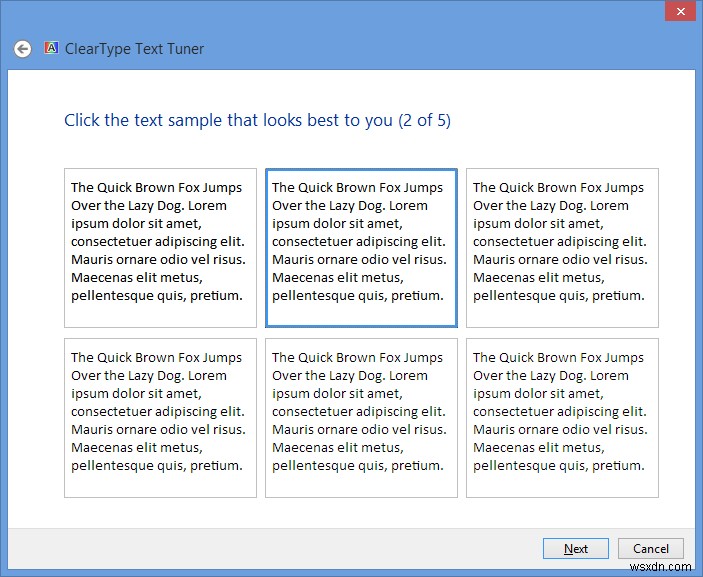Close the ClearType Text Tuner window
This screenshot has height=577, width=703.
click(680, 12)
